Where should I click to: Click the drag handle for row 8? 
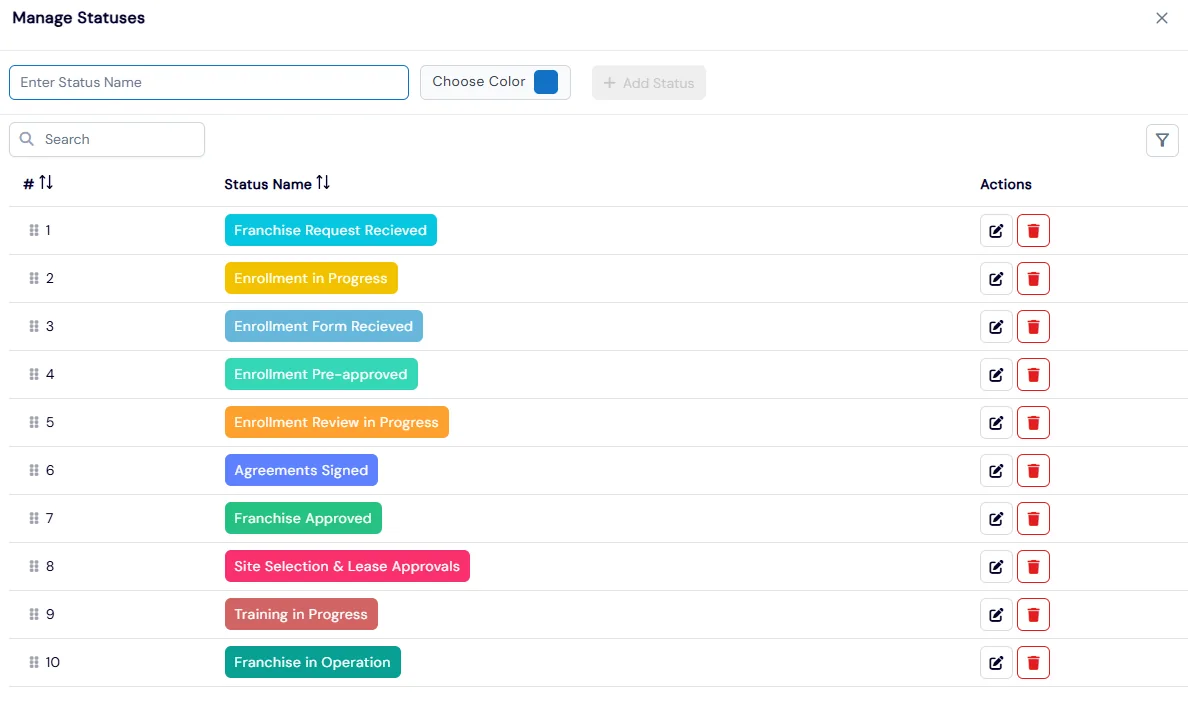pyautogui.click(x=34, y=566)
